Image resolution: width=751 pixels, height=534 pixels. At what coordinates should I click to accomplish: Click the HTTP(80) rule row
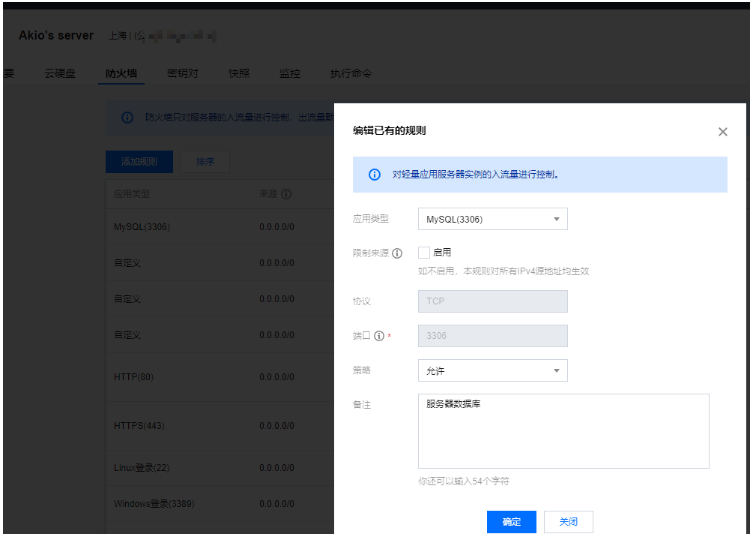(x=220, y=377)
